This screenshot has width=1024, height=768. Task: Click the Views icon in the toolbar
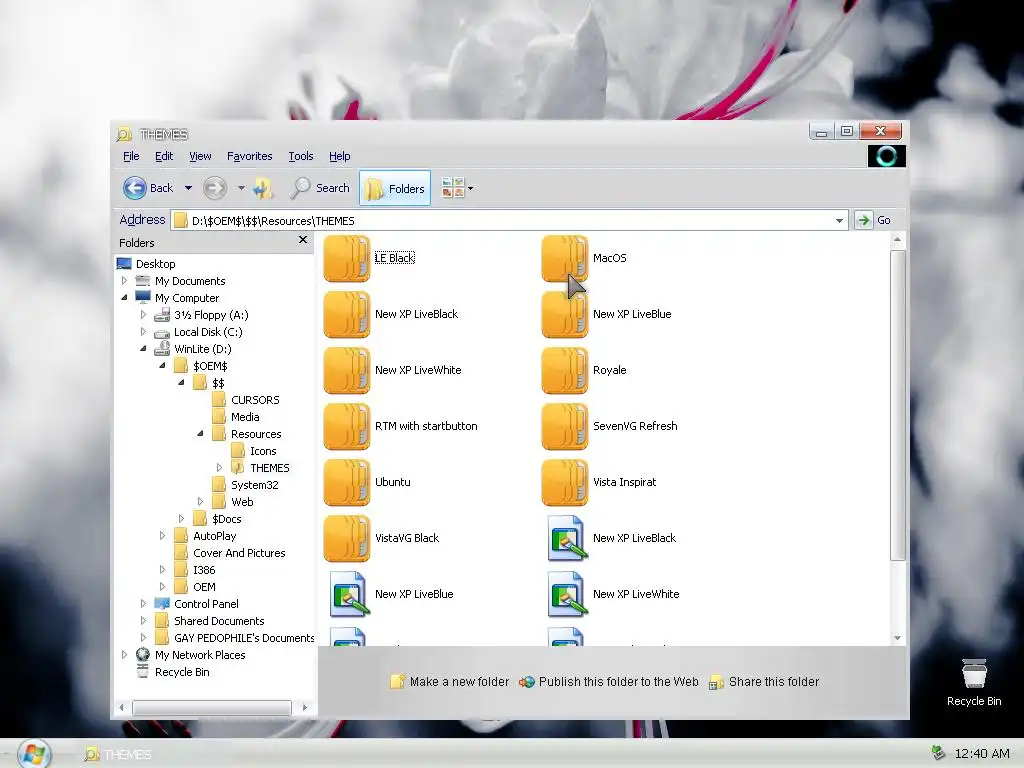point(453,188)
